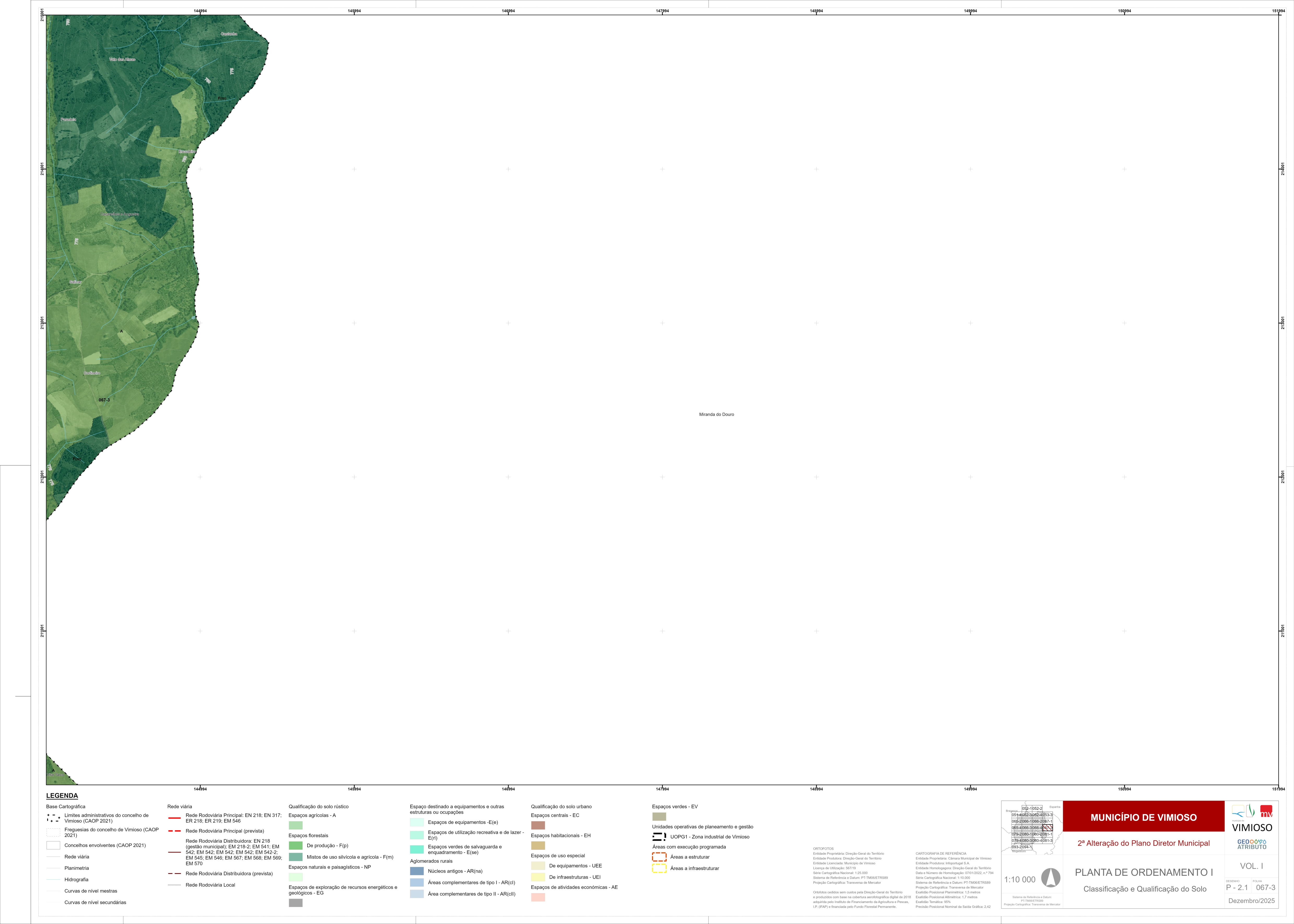The width and height of the screenshot is (1294, 924).
Task: Click the red 'MUNICÍPIO DE VIMIOSO' title banner
Action: pyautogui.click(x=1143, y=817)
